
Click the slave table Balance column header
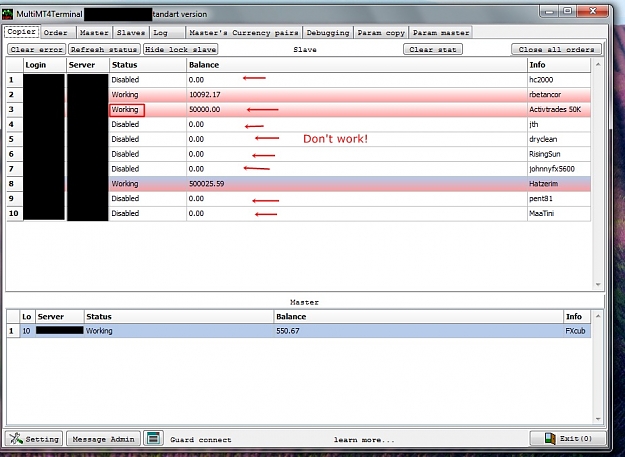click(x=356, y=65)
